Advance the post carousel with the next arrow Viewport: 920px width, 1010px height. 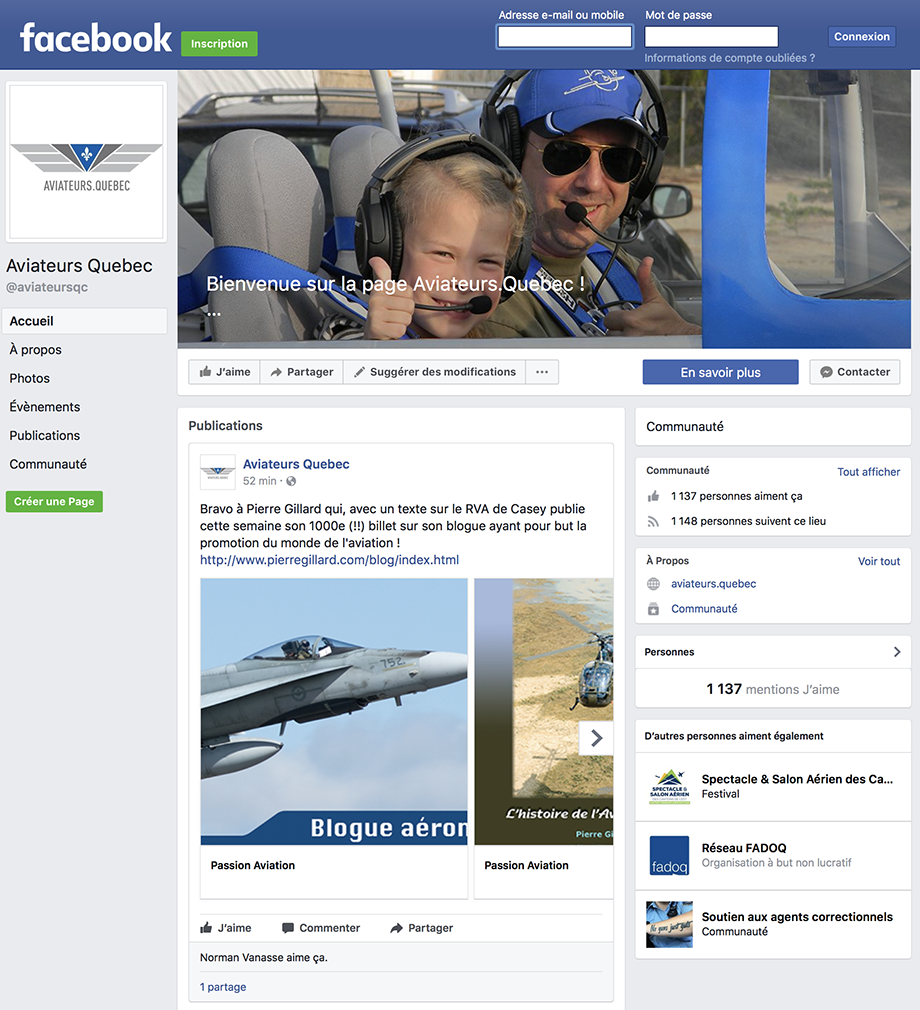596,738
